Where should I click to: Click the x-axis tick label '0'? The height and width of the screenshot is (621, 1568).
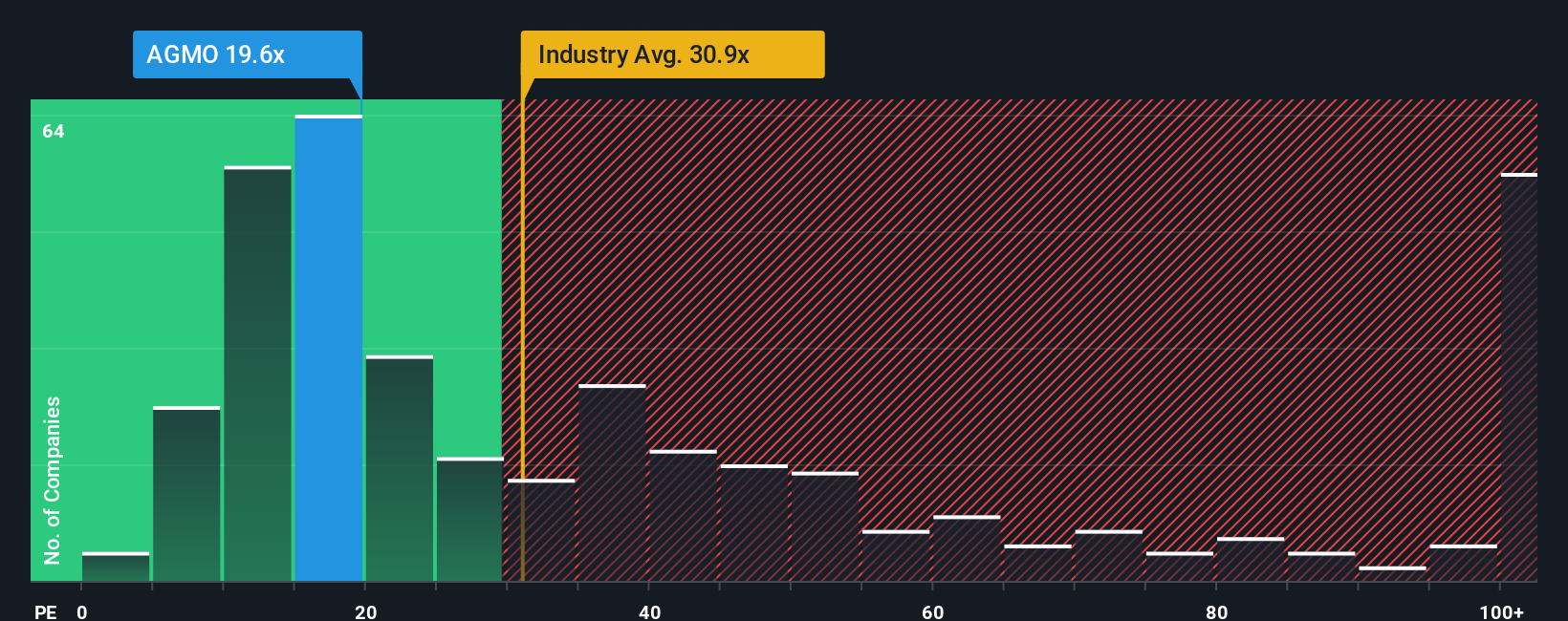(82, 611)
